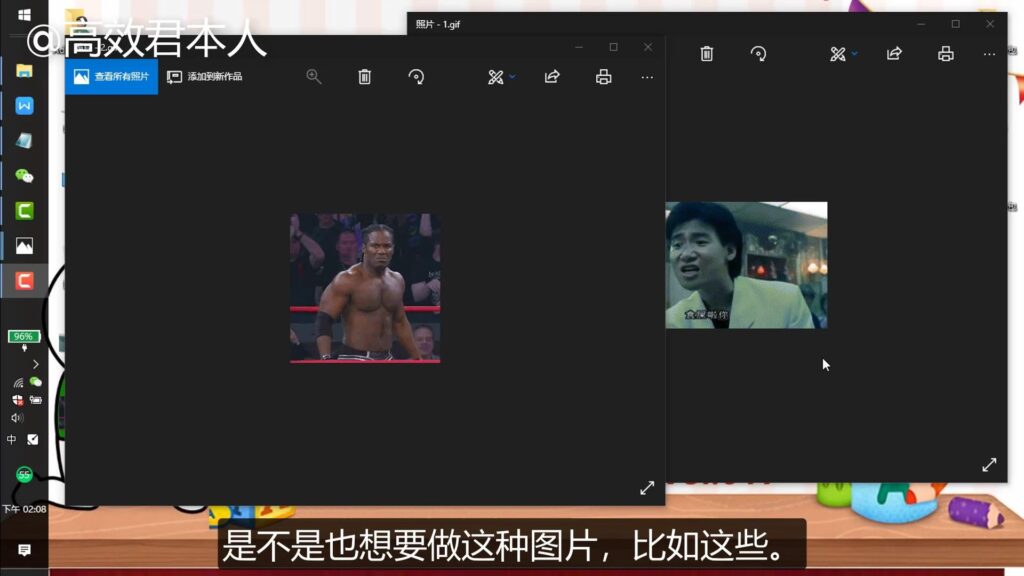Rotate 1.gif in the back Photos window
The image size is (1024, 576).
pos(758,54)
